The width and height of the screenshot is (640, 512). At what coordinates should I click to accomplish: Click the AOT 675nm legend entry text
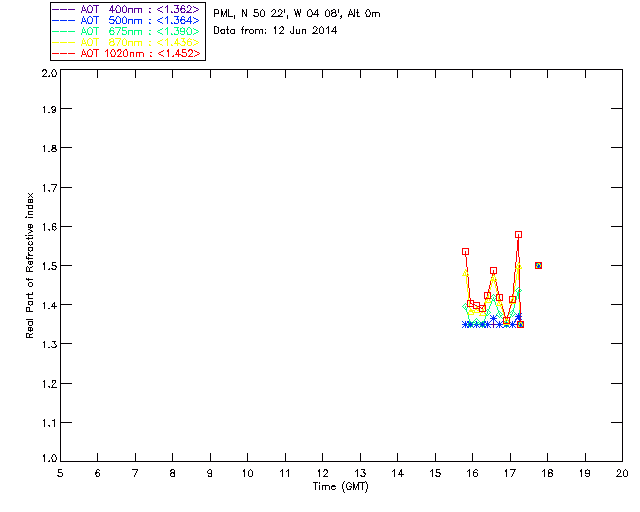pyautogui.click(x=140, y=31)
